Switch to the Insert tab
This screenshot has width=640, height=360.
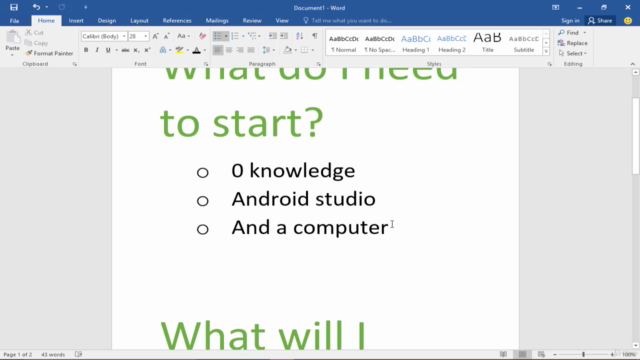tap(76, 20)
